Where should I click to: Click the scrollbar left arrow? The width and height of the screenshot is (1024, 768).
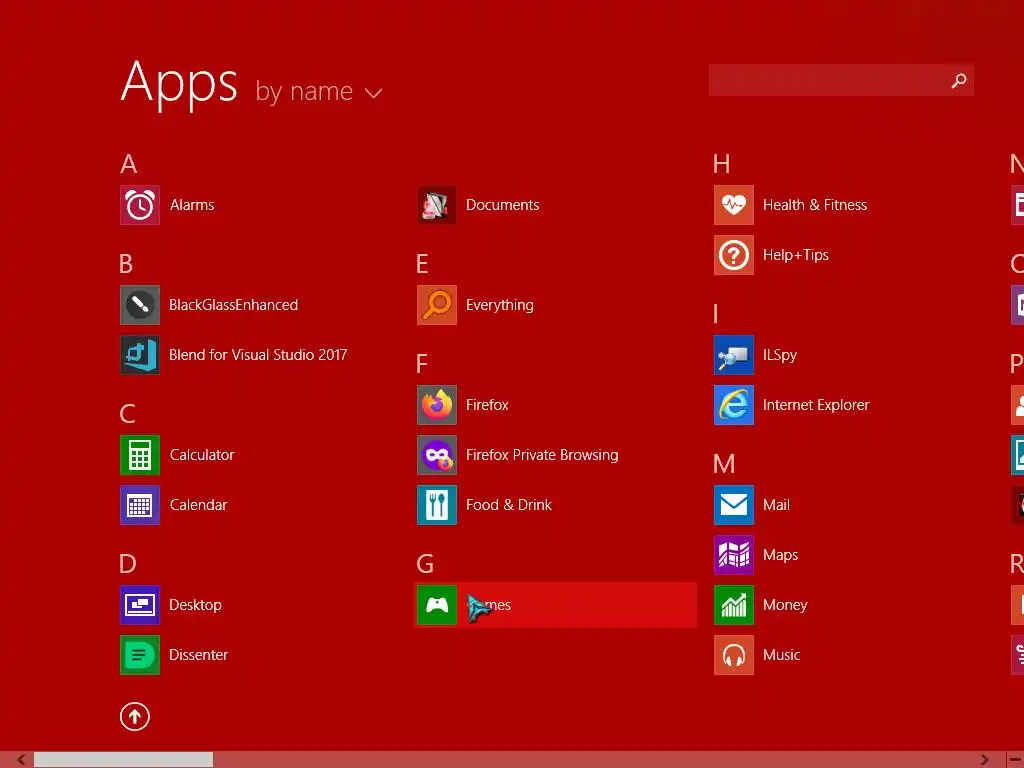coord(21,760)
